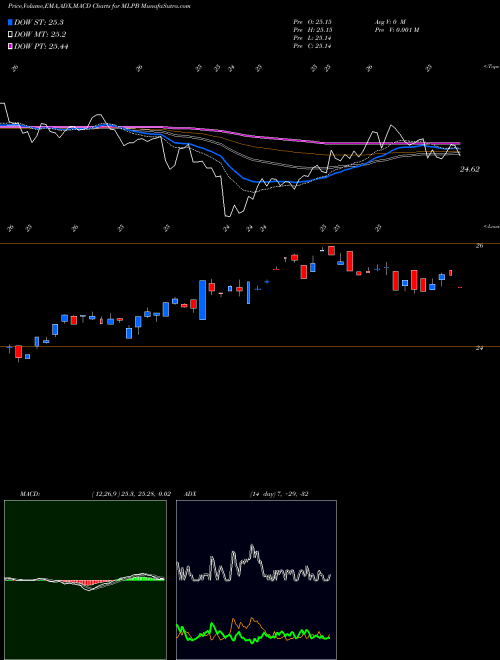Click the 26 price level axis label
Screen dimensions: 500x660
(479, 246)
